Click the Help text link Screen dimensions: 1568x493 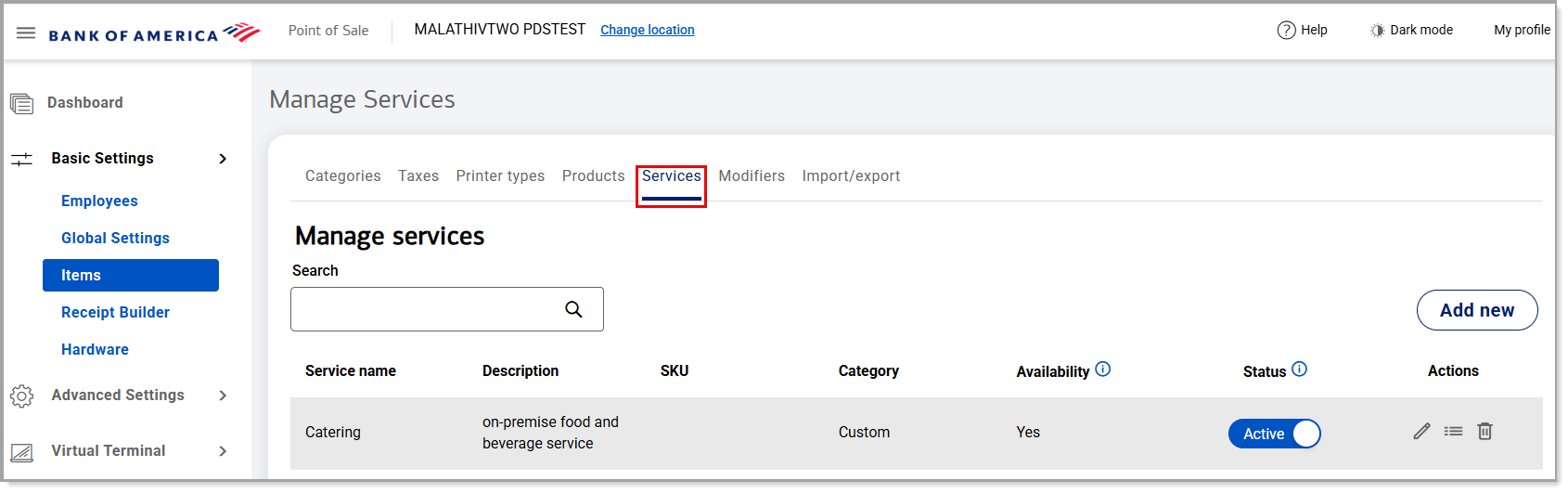point(1314,30)
